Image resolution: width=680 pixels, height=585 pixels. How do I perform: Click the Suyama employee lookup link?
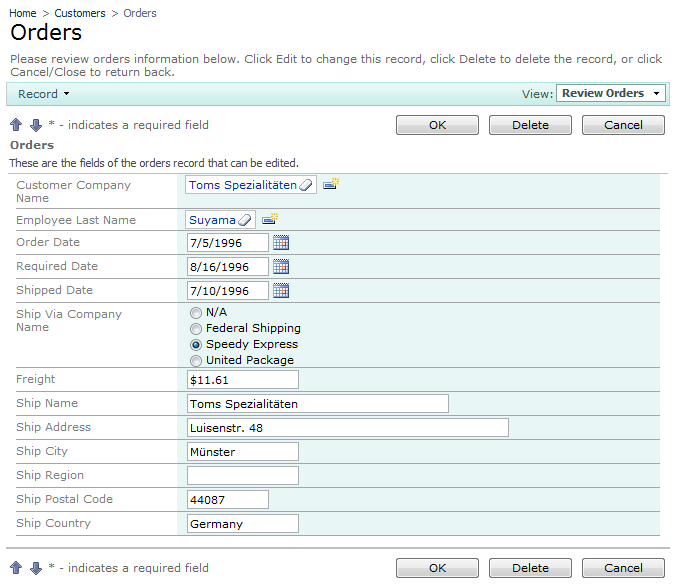(x=212, y=220)
